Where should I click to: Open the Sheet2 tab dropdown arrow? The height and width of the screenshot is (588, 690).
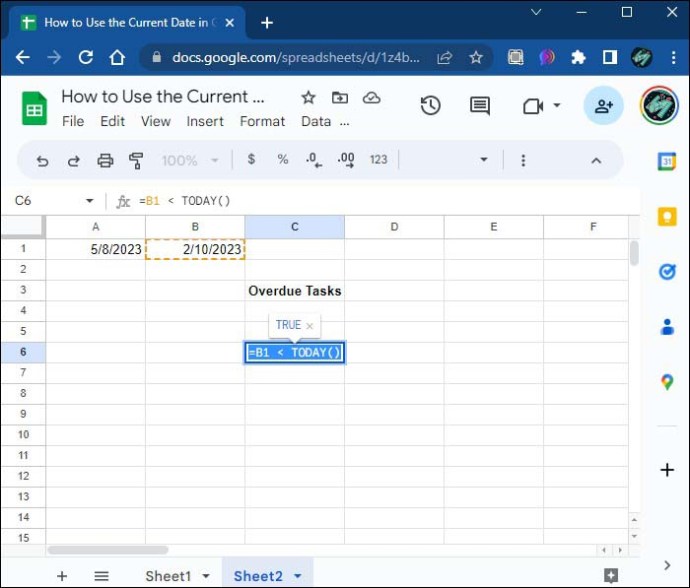(x=298, y=576)
